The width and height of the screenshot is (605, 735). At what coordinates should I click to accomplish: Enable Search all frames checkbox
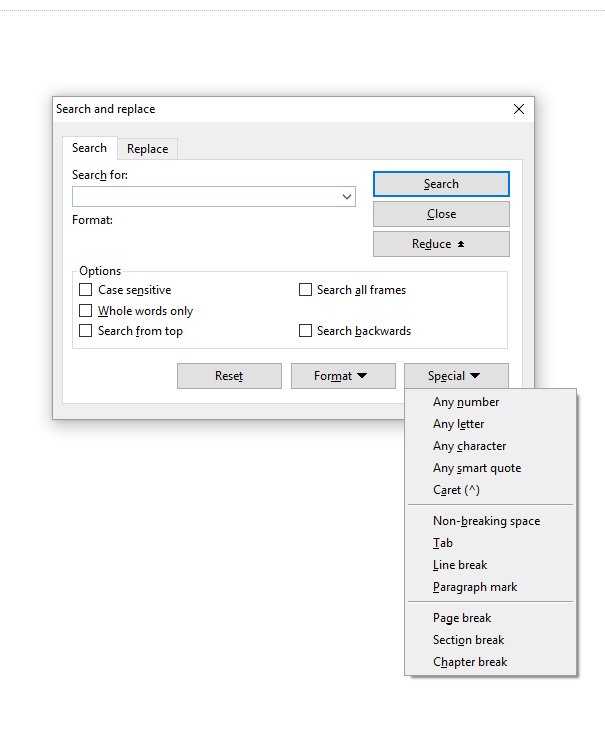pos(306,290)
